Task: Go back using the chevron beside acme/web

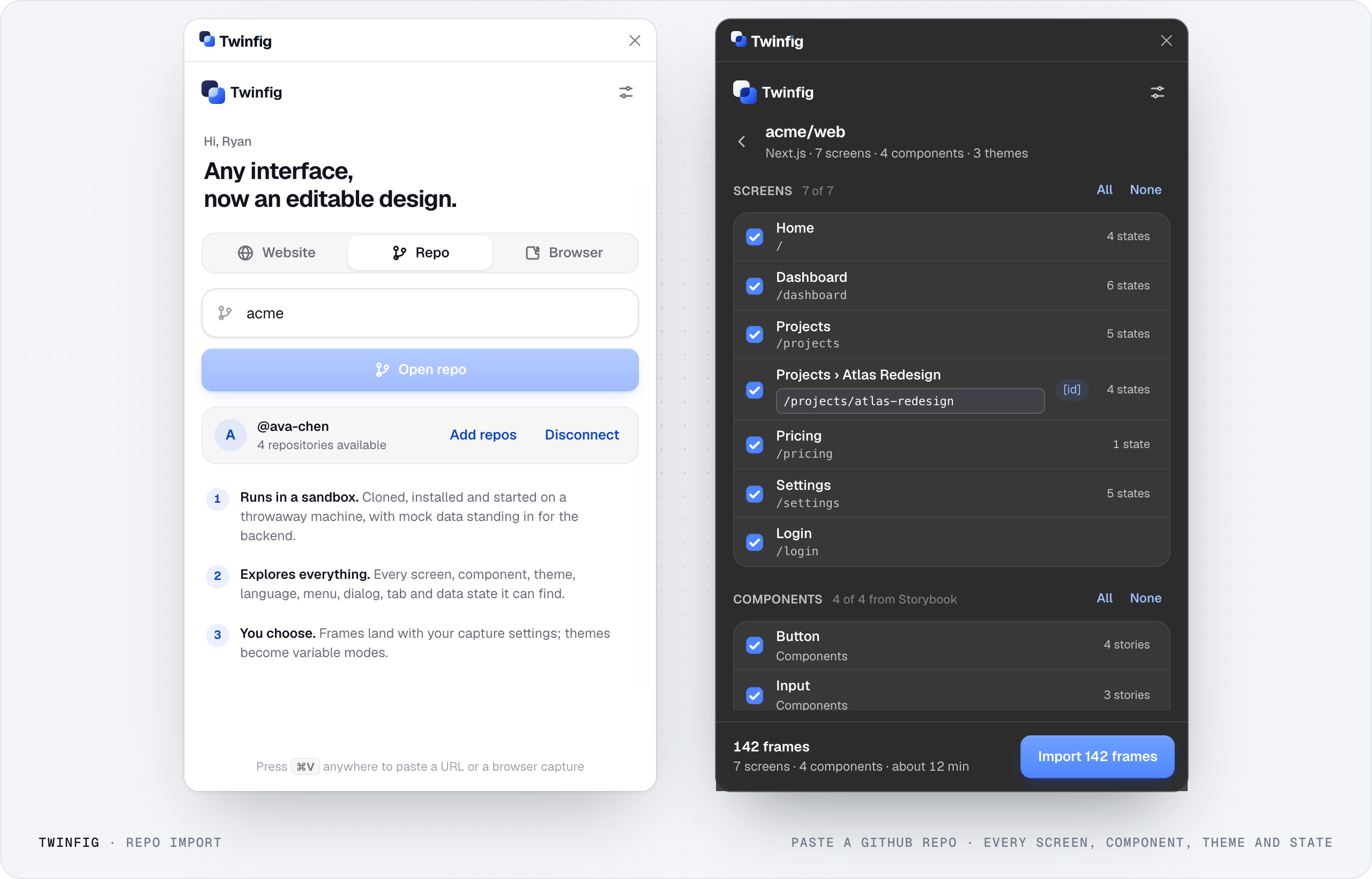Action: pyautogui.click(x=741, y=141)
